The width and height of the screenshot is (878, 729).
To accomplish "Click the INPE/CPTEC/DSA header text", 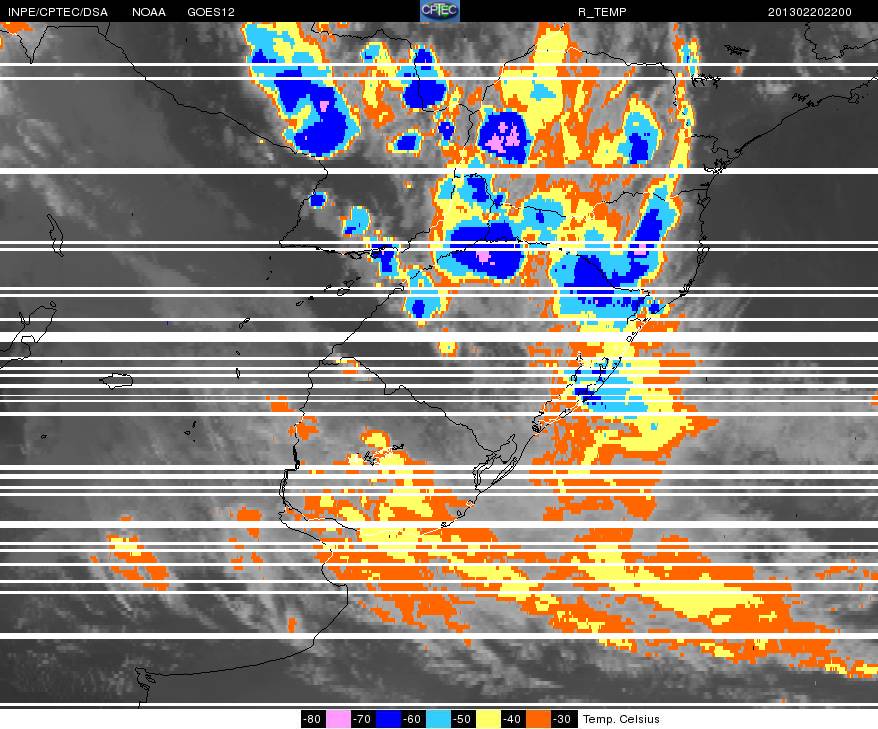I will (58, 12).
